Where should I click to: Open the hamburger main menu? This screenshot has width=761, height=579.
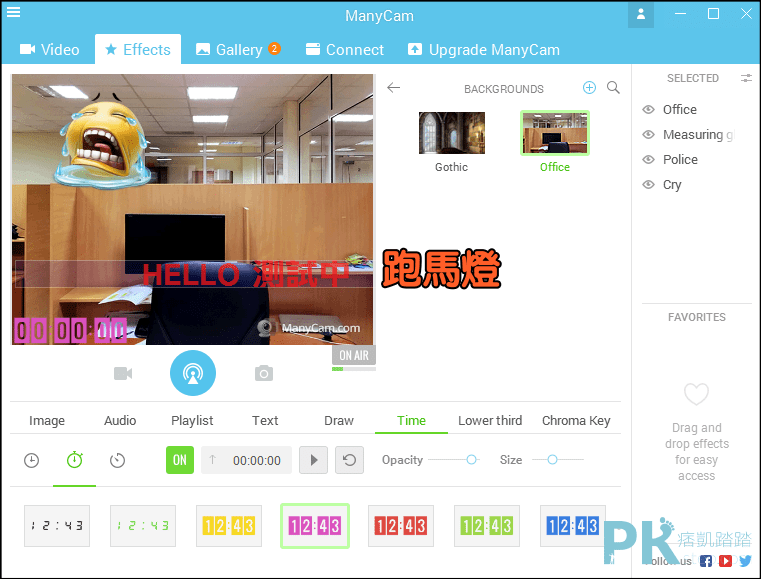(x=13, y=12)
